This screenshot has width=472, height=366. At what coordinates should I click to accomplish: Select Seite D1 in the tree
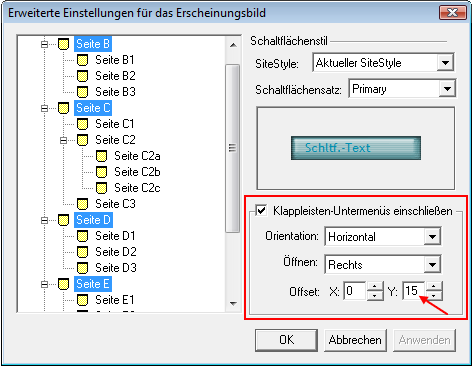coord(115,236)
